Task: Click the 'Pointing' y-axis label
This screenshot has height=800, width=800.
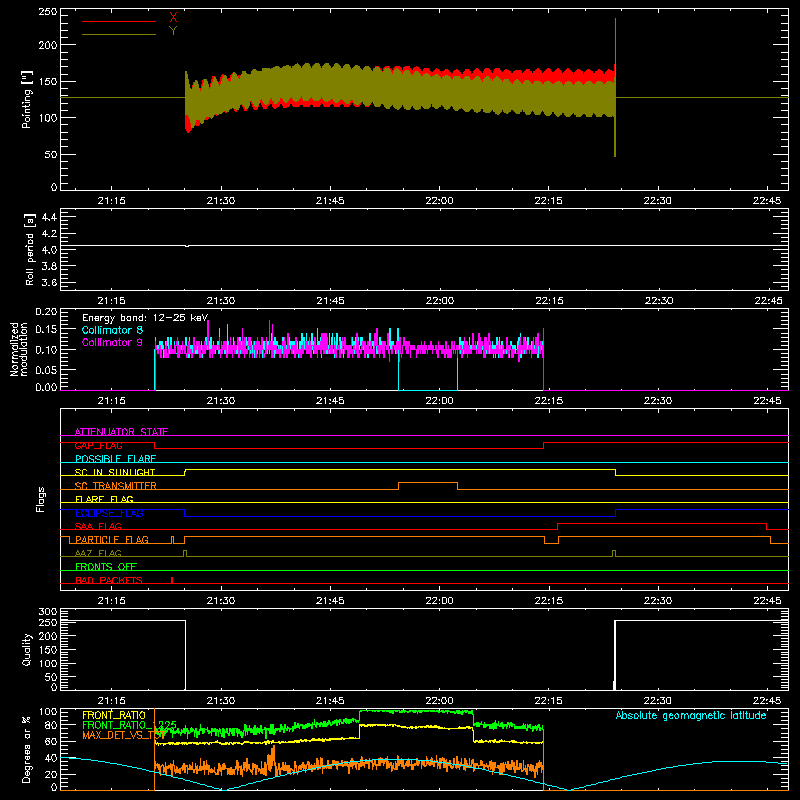Action: click(27, 99)
